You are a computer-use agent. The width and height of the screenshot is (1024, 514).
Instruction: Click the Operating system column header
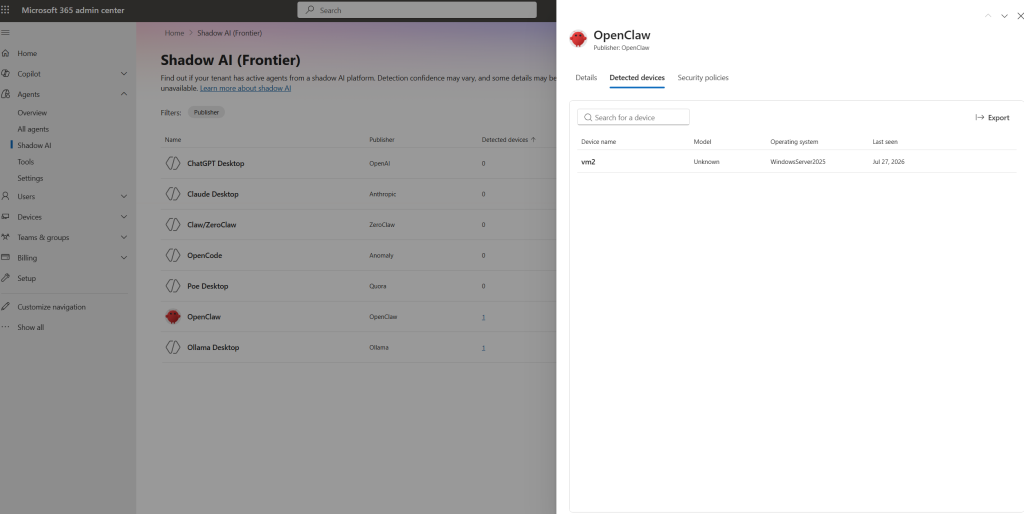(x=793, y=142)
